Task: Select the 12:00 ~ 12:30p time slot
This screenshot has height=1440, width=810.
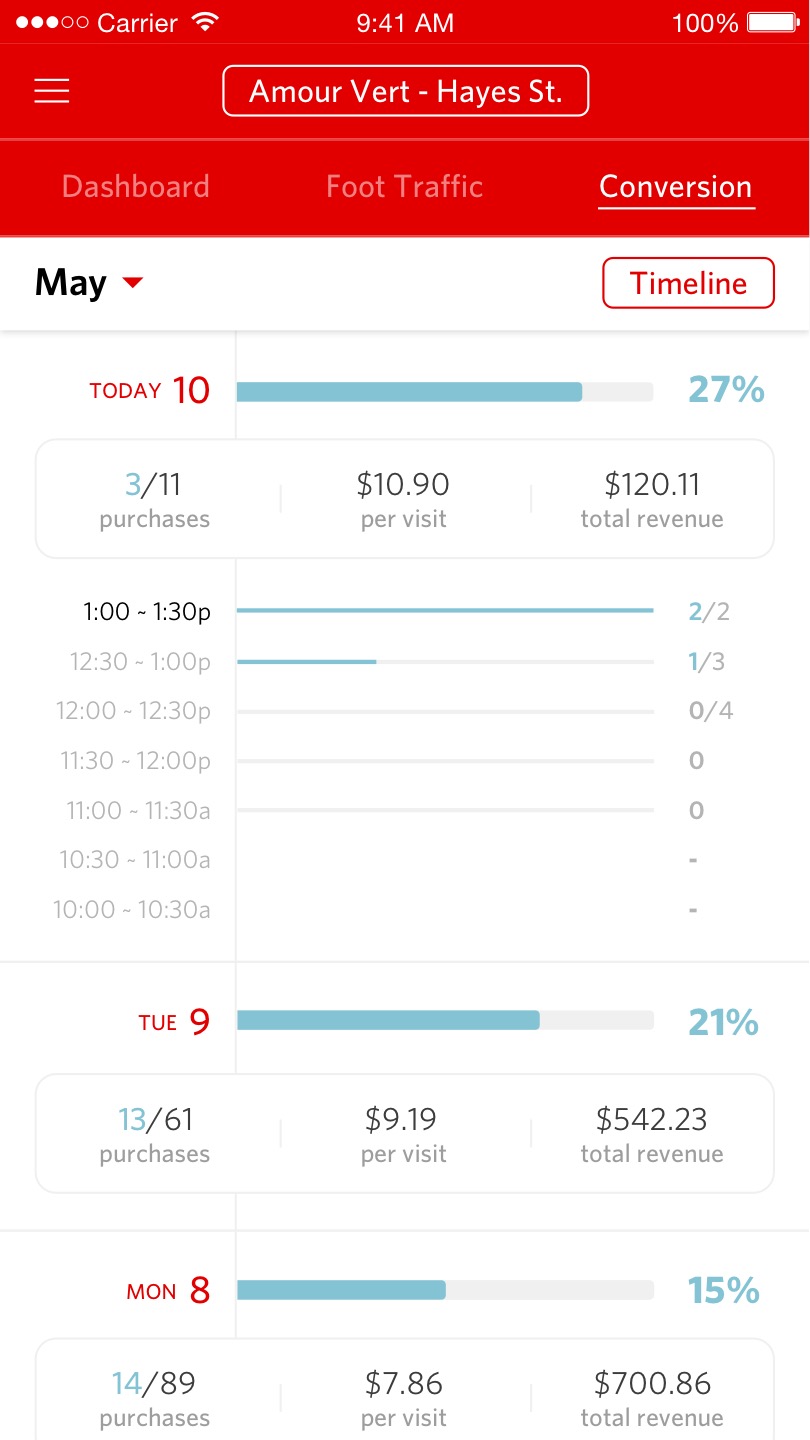Action: point(134,711)
